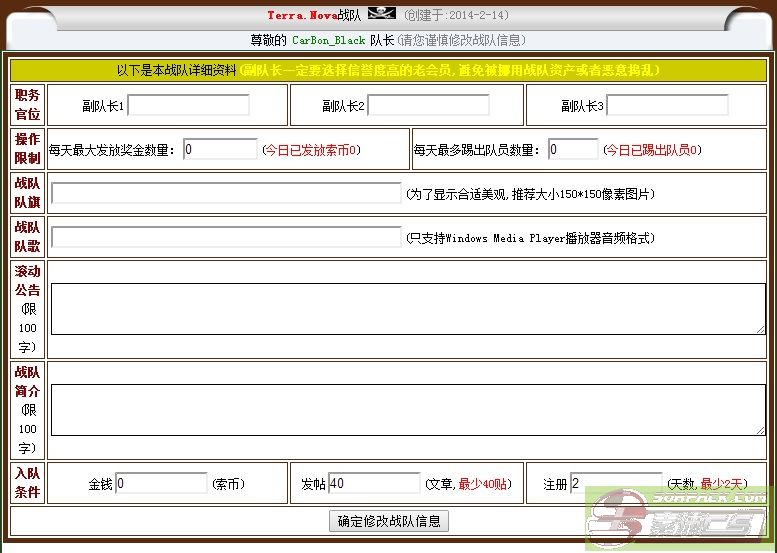This screenshot has width=777, height=553.
Task: Focus the 战队简介 text area
Action: [407, 409]
